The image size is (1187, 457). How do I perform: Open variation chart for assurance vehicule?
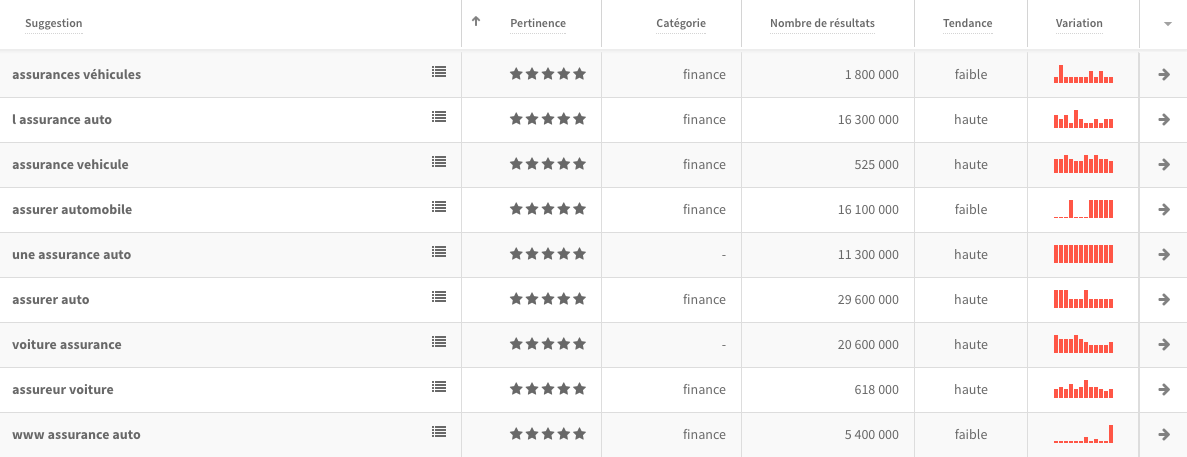[1083, 163]
